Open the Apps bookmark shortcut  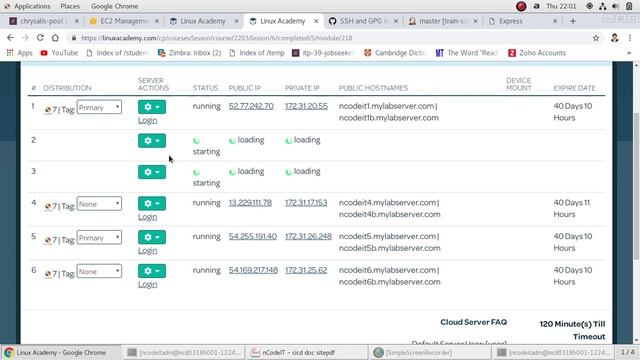(x=20, y=53)
